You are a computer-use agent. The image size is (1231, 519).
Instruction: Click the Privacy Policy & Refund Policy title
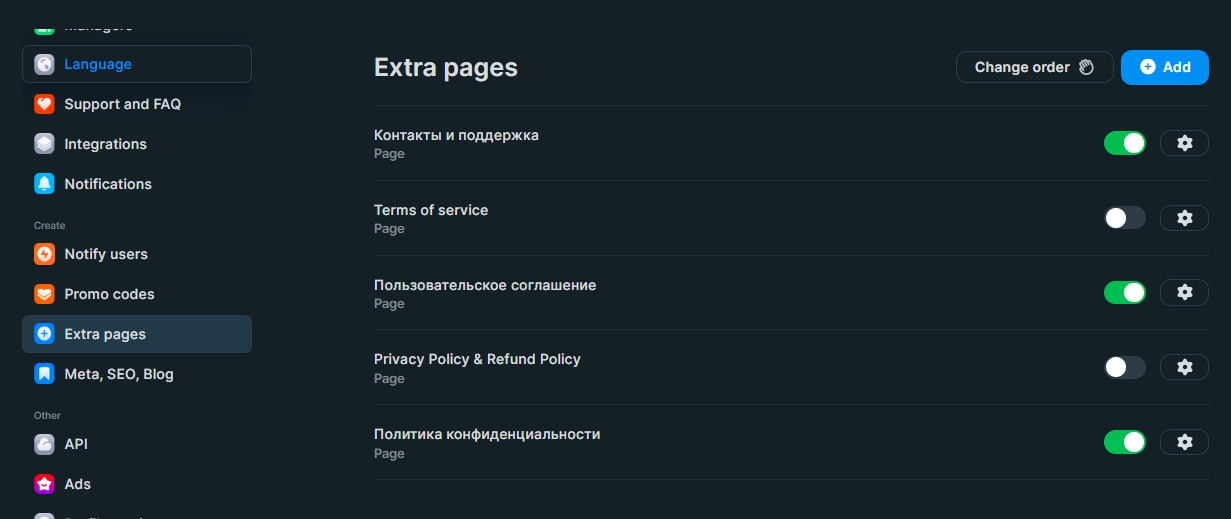pos(477,359)
